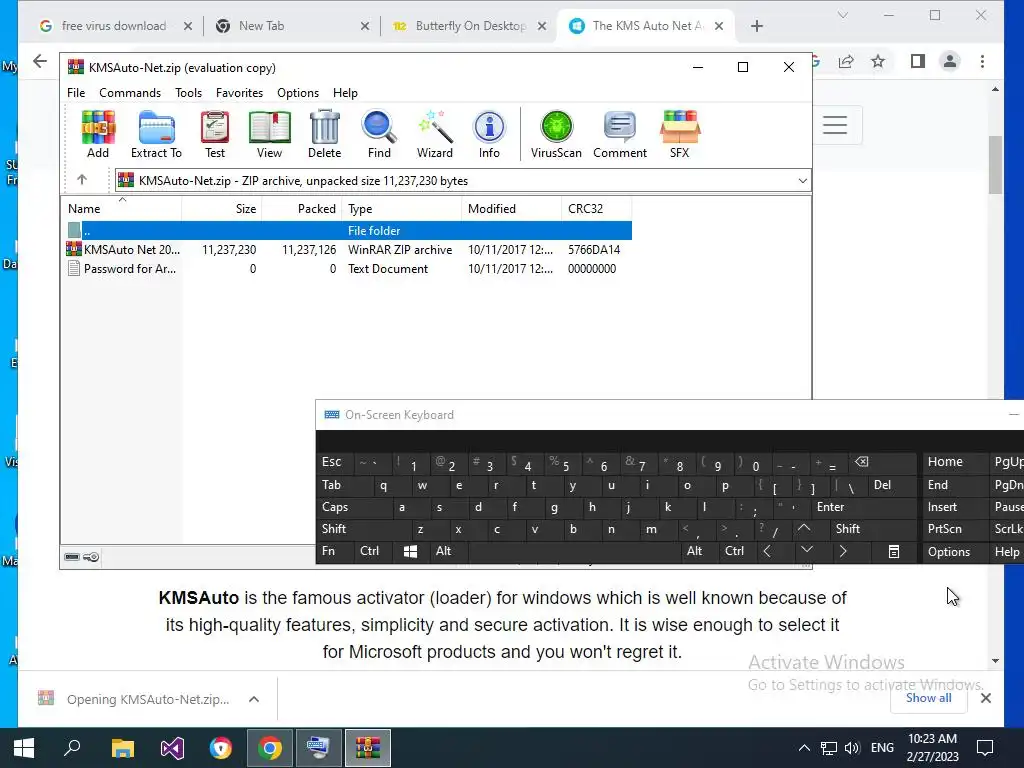Open the webpage hamburger menu
This screenshot has width=1024, height=768.
pyautogui.click(x=835, y=125)
